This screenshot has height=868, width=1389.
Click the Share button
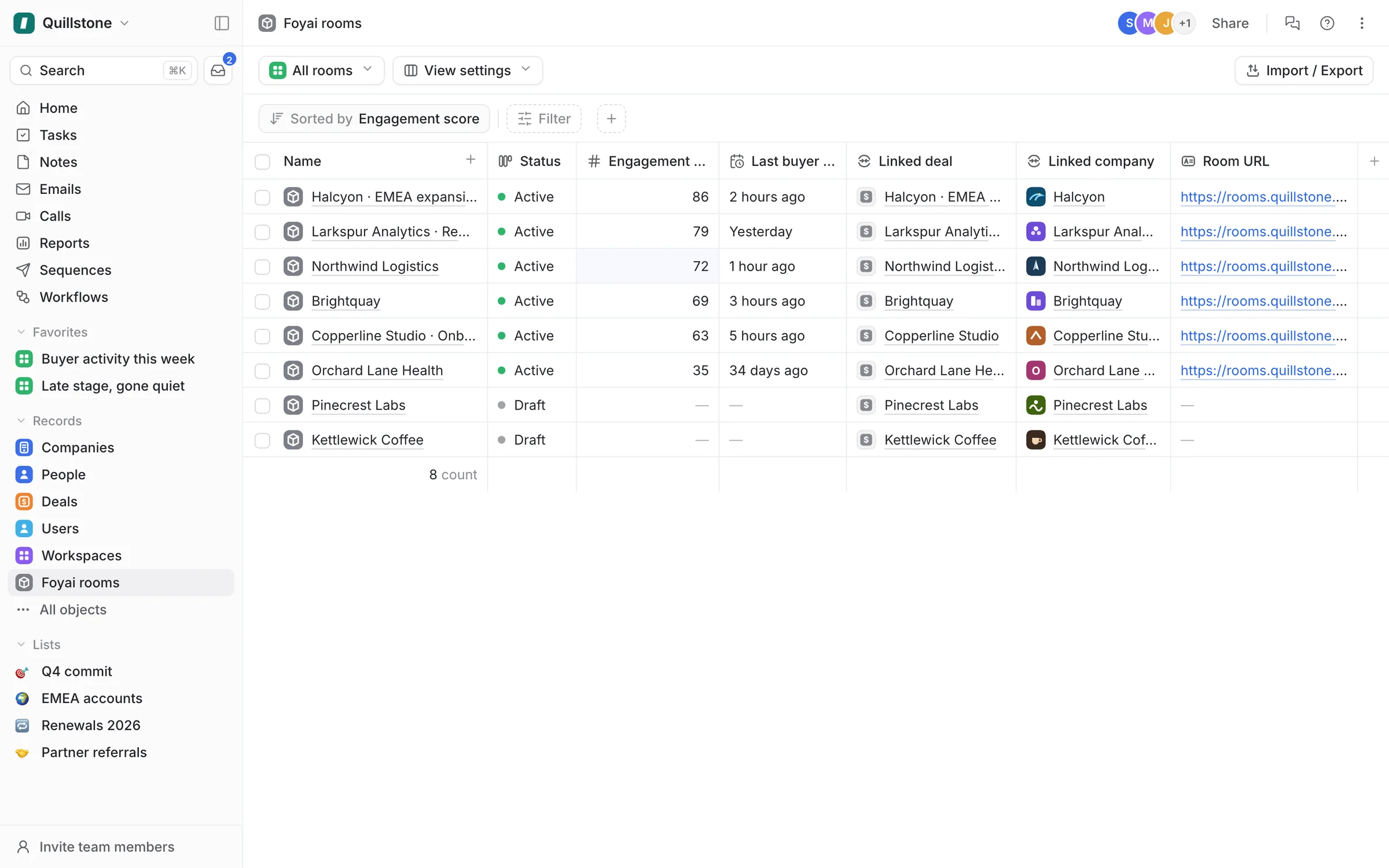point(1230,23)
